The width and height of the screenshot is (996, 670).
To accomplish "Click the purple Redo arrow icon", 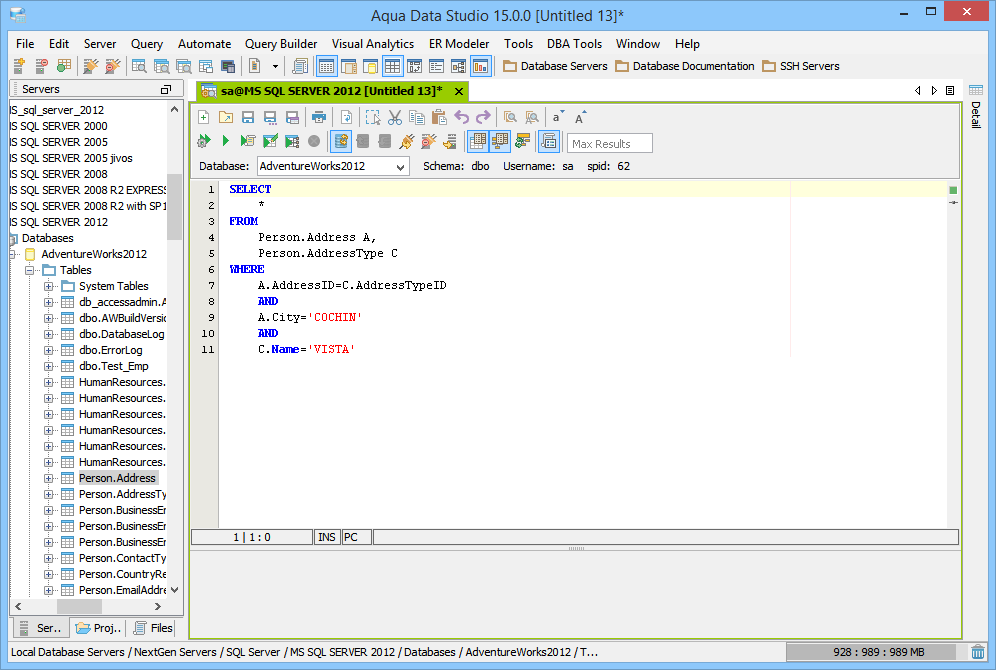I will click(483, 117).
